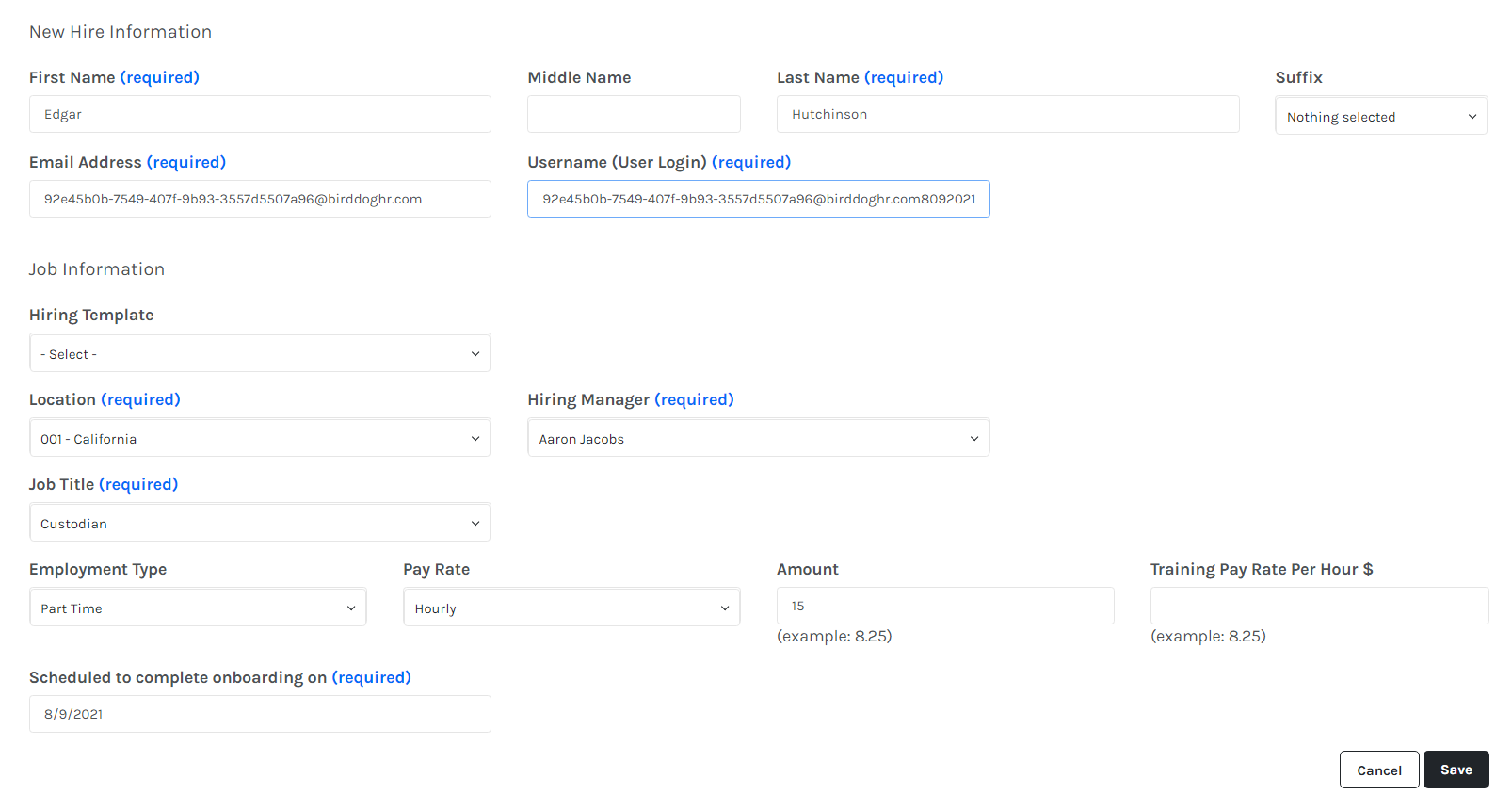
Task: Click the Job Title (required) label
Action: [x=104, y=484]
